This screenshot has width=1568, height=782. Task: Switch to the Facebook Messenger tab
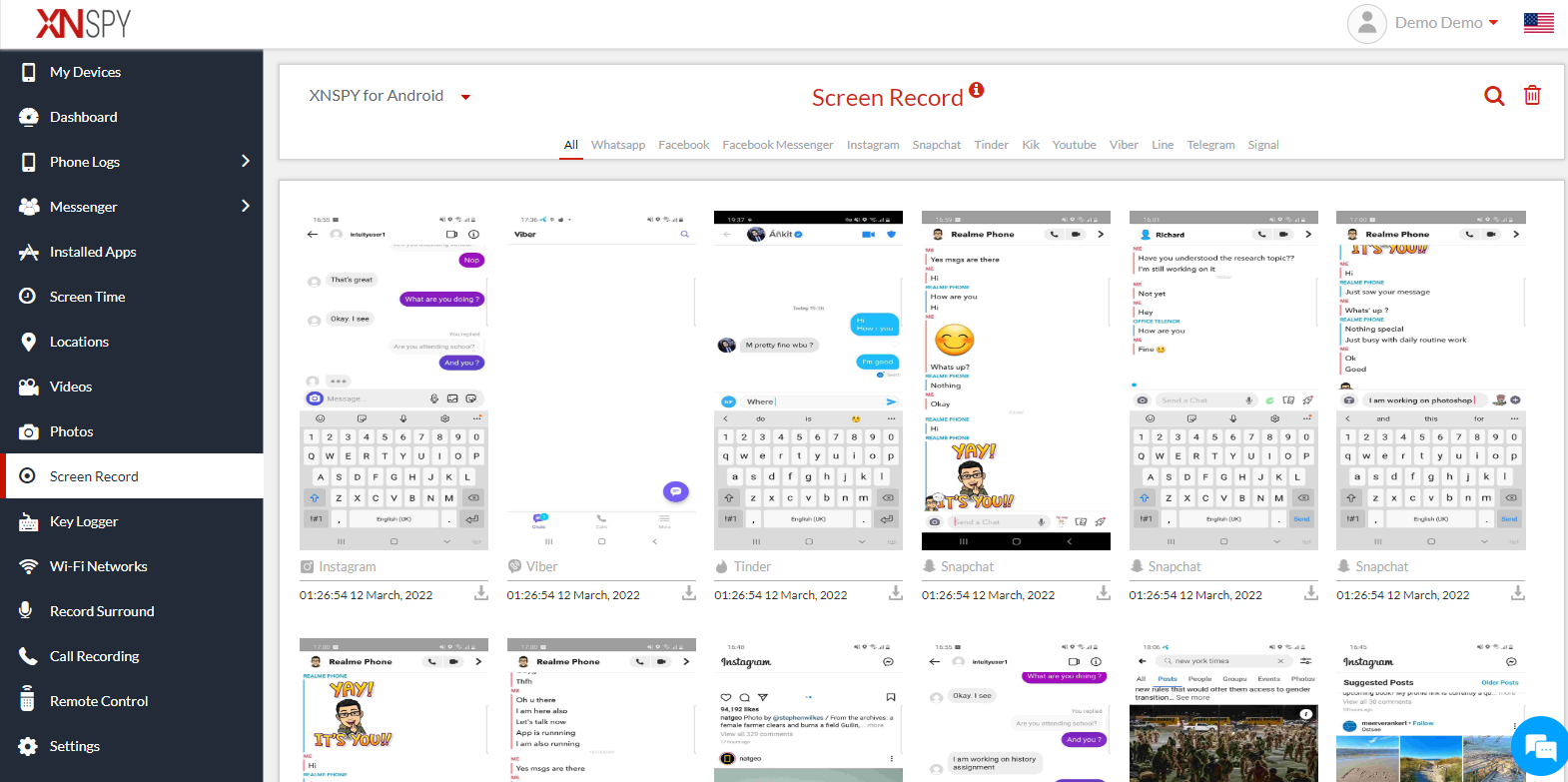click(778, 145)
